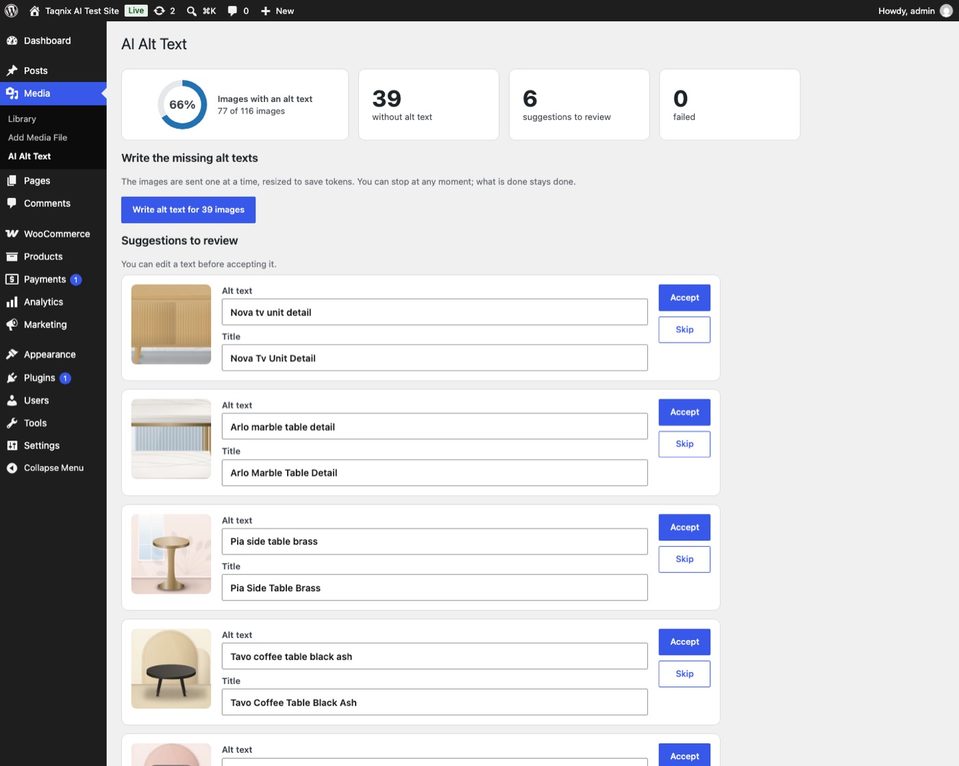Click the Analytics bar chart icon

[x=12, y=302]
